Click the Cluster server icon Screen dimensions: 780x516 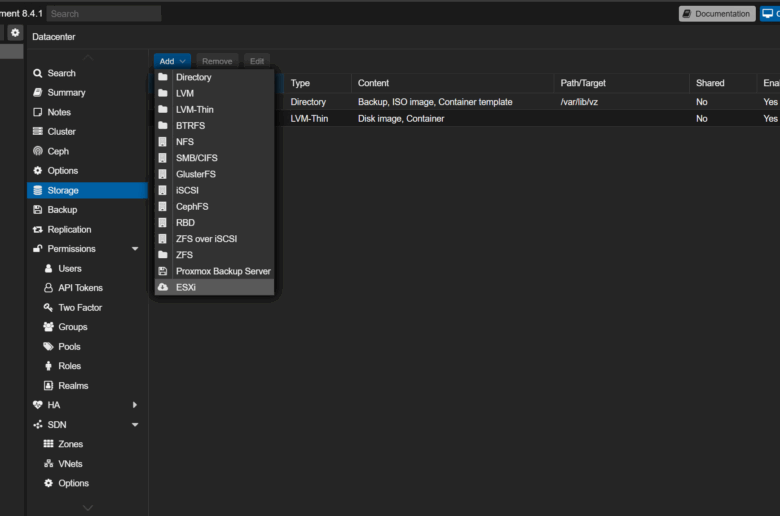[37, 131]
